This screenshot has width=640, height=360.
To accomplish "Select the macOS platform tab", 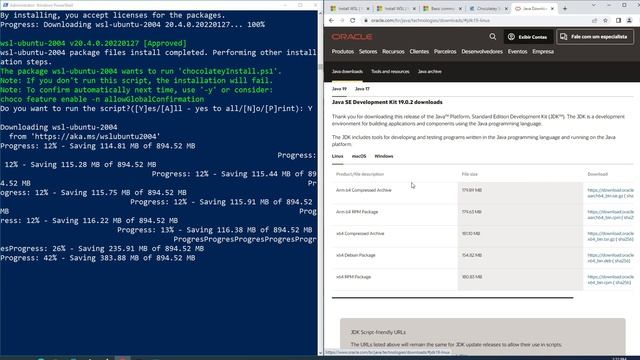I will pos(359,156).
